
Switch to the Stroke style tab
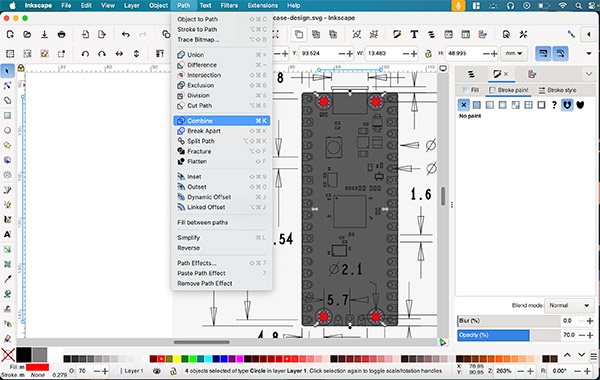click(x=557, y=90)
